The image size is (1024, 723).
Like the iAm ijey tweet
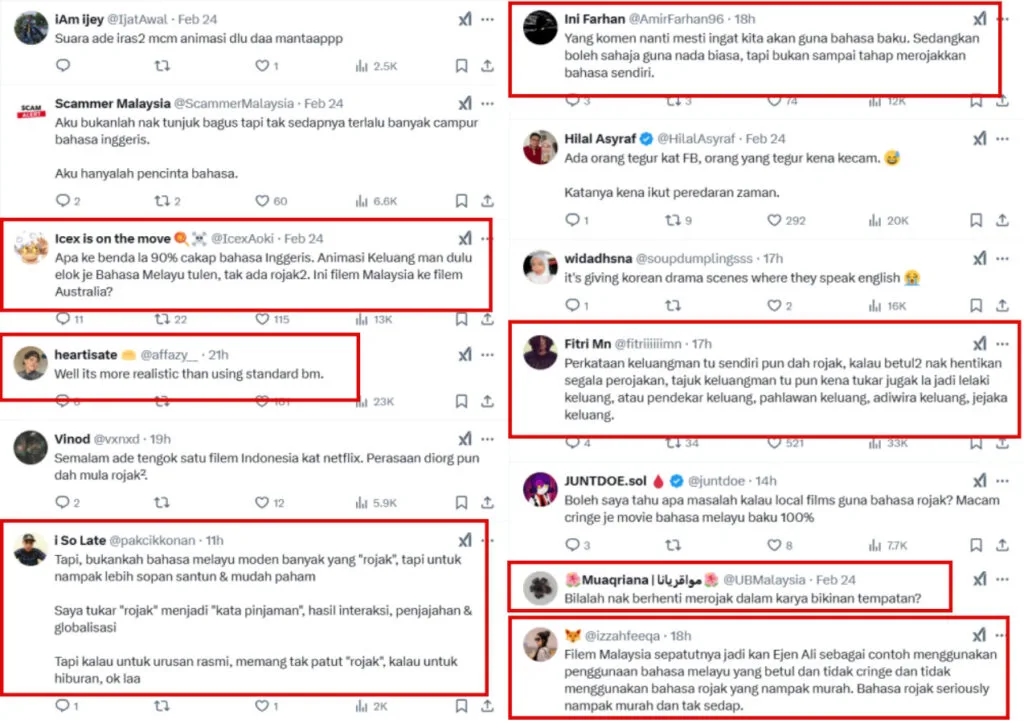263,66
